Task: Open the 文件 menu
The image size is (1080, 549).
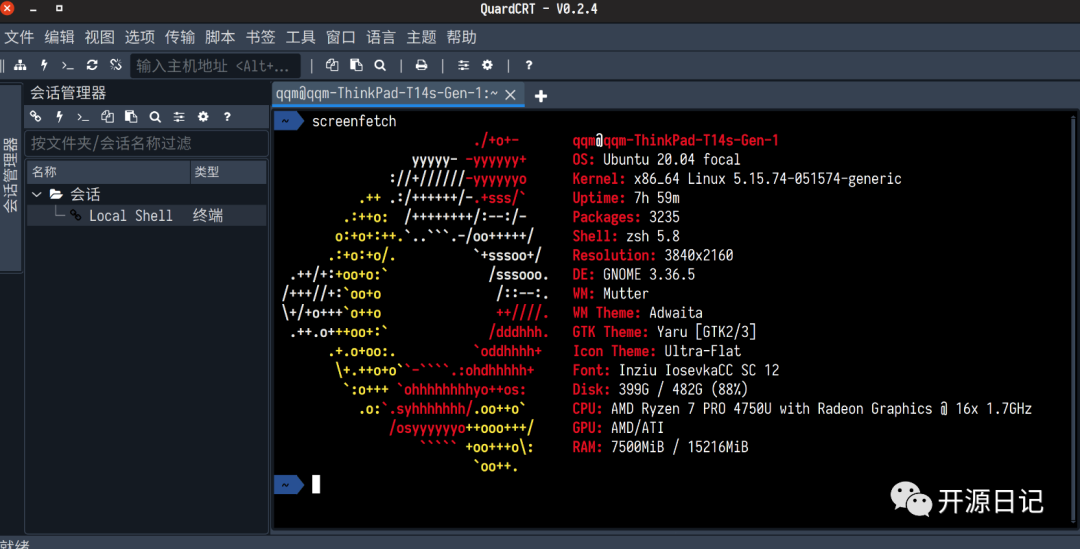Action: point(19,37)
